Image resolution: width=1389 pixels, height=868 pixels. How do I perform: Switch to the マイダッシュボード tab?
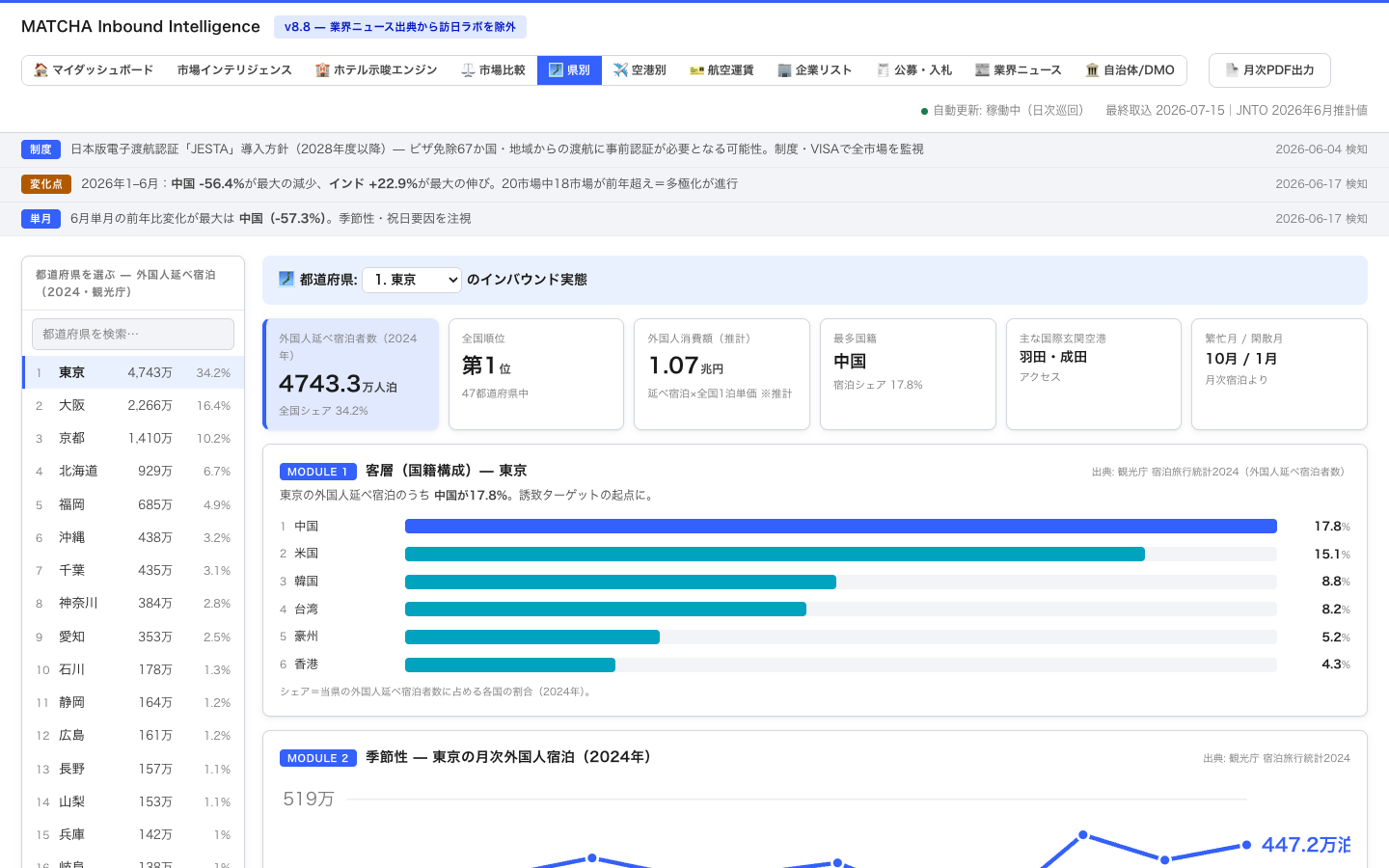pyautogui.click(x=94, y=70)
